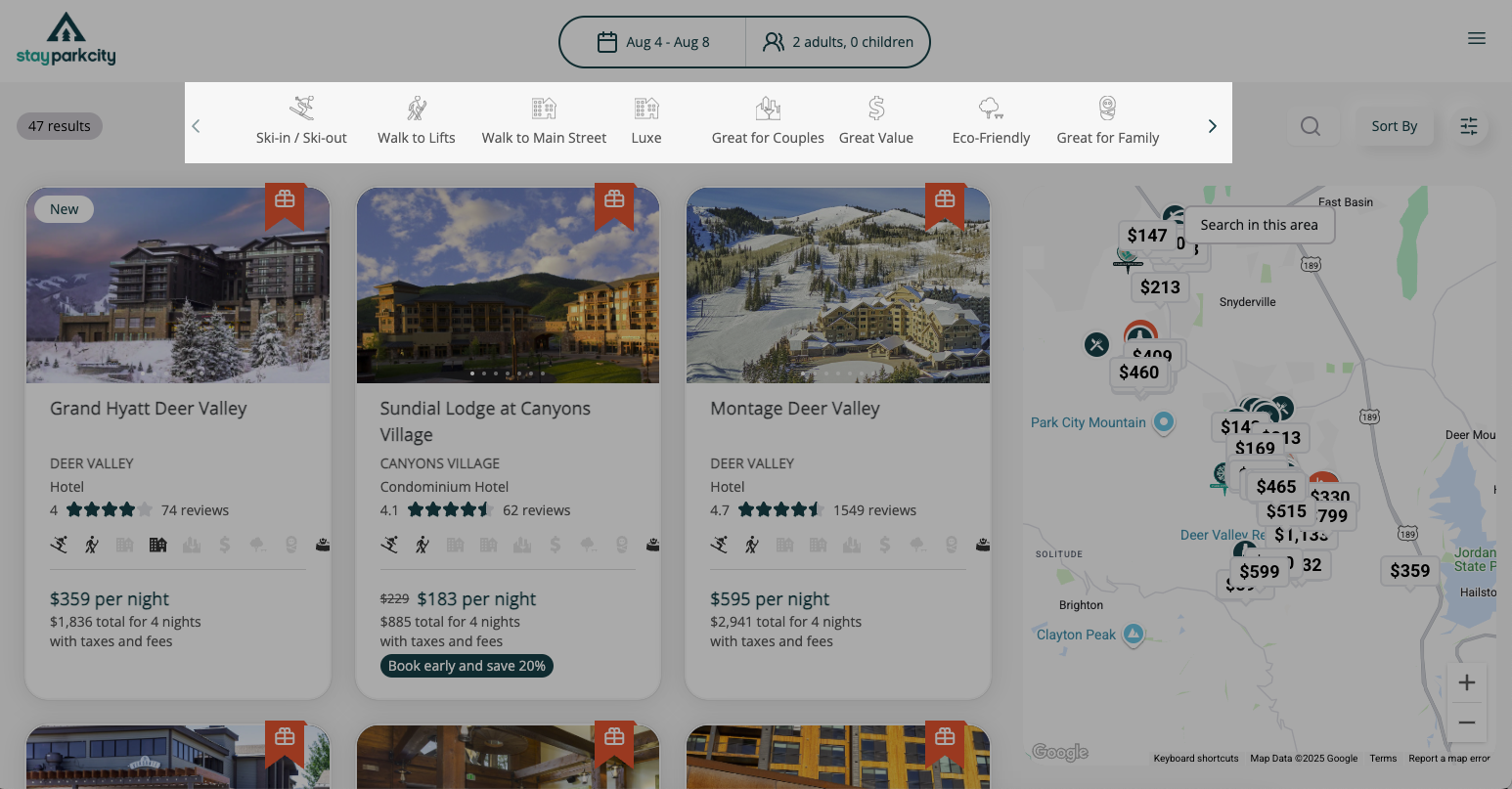The image size is (1512, 789).
Task: Open the Aug 4 - Aug 8 date picker
Action: 653,42
